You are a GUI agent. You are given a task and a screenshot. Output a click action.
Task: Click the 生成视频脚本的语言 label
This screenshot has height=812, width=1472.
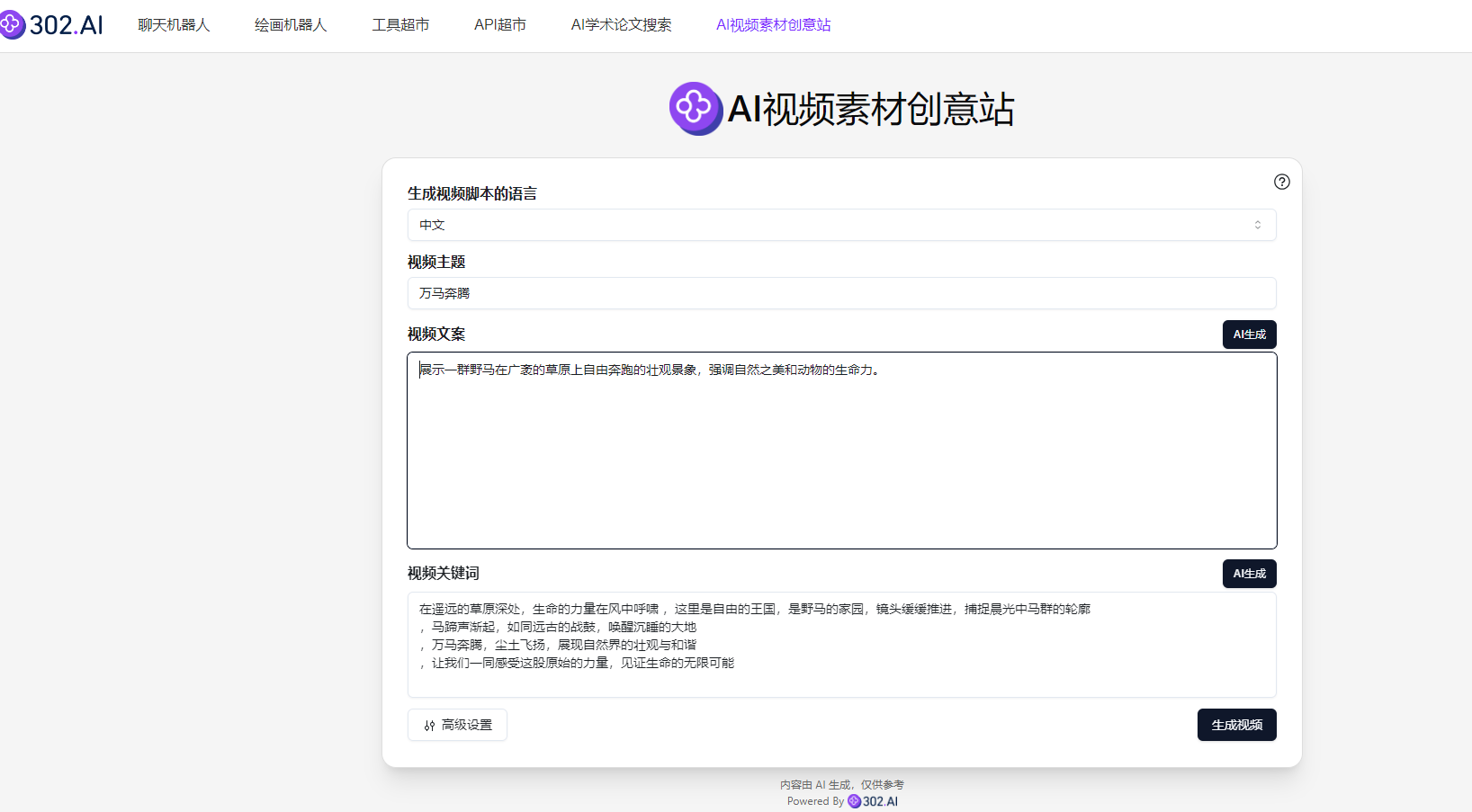pyautogui.click(x=472, y=193)
